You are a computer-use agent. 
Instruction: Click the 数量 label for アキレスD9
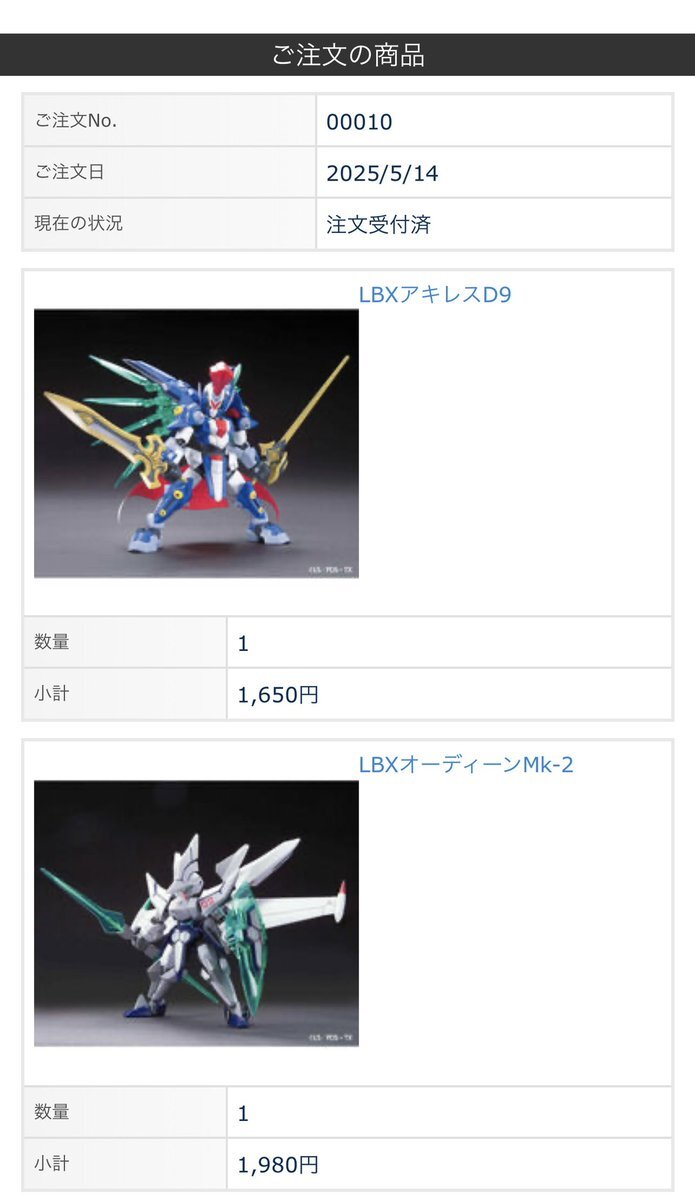pyautogui.click(x=52, y=642)
